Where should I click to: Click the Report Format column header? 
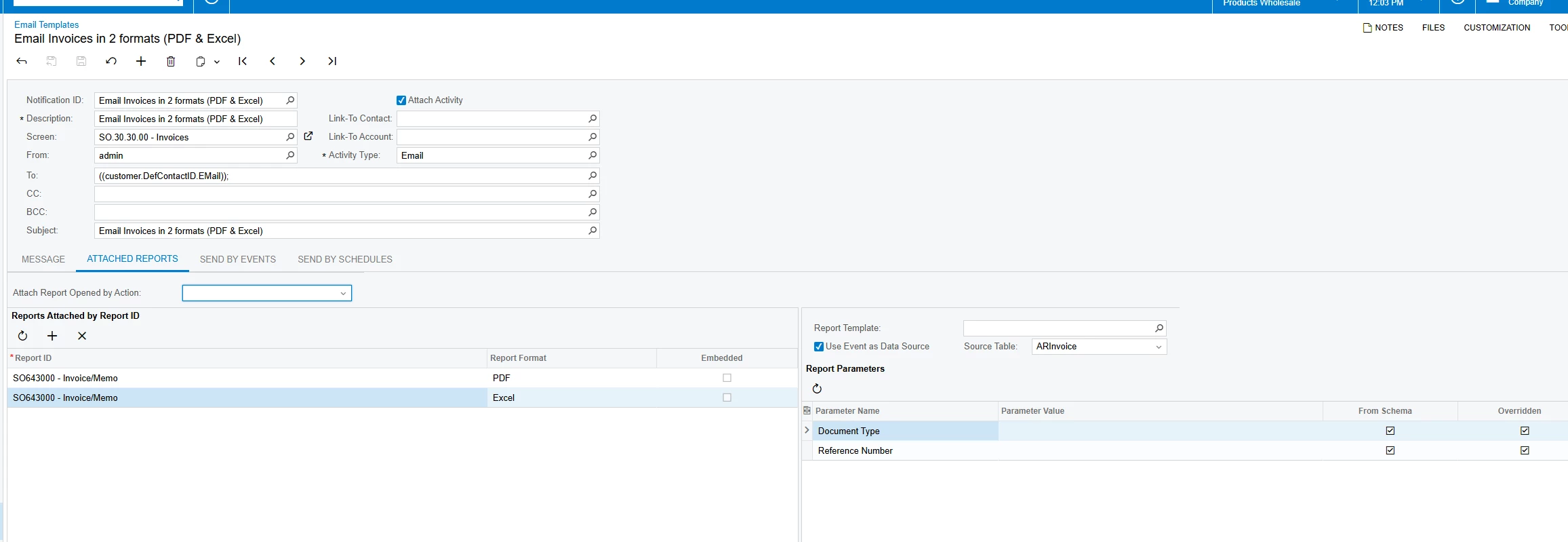[571, 358]
